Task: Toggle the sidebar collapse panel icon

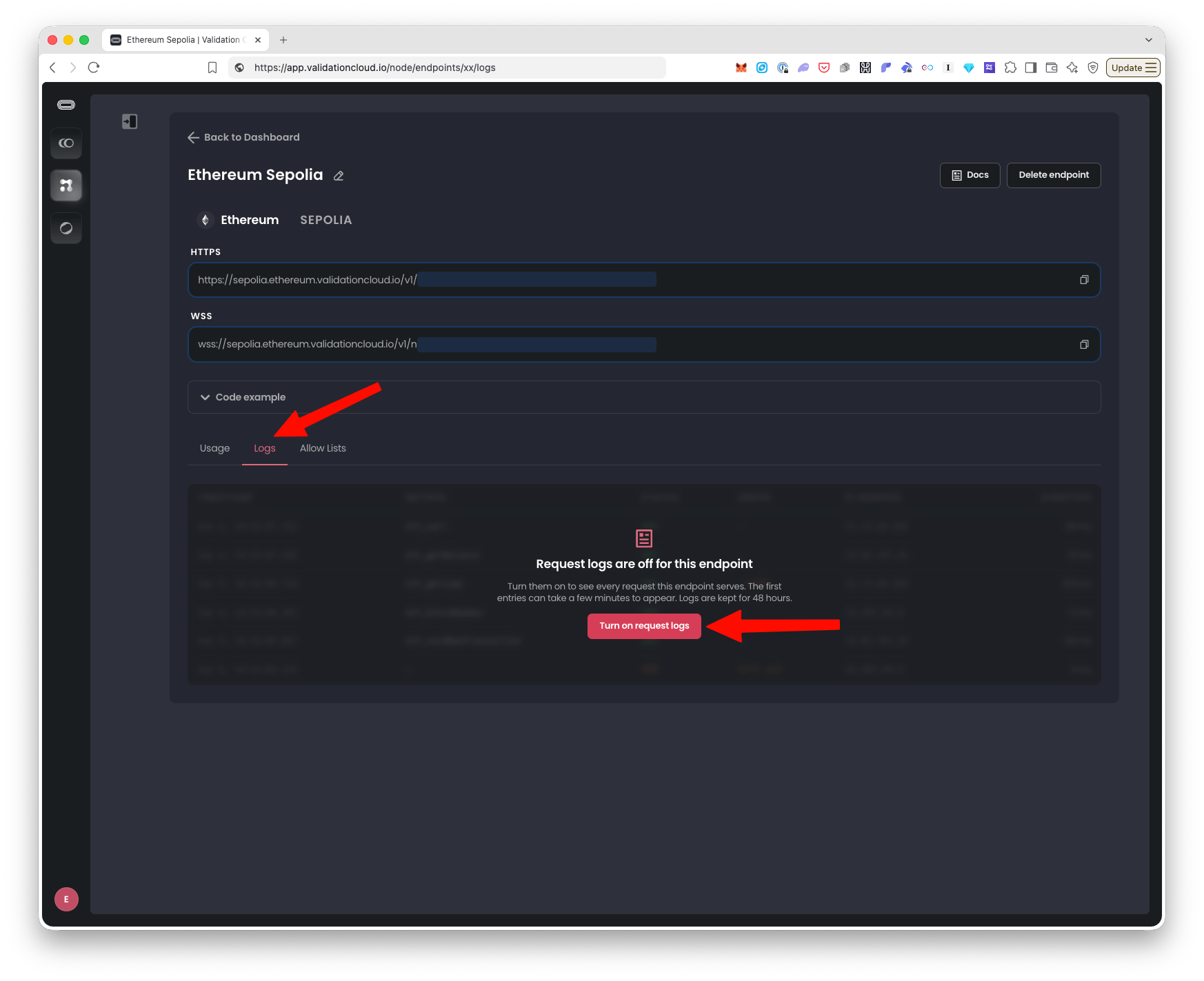Action: click(130, 121)
